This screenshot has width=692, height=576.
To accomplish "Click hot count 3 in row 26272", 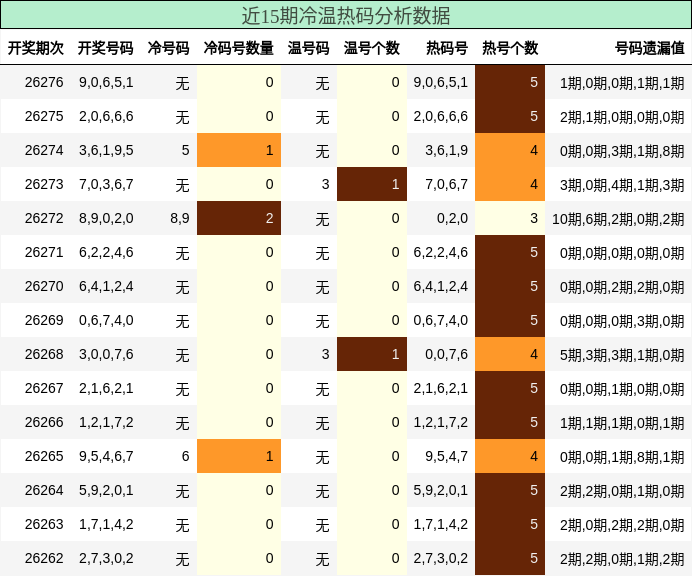I will point(510,218).
